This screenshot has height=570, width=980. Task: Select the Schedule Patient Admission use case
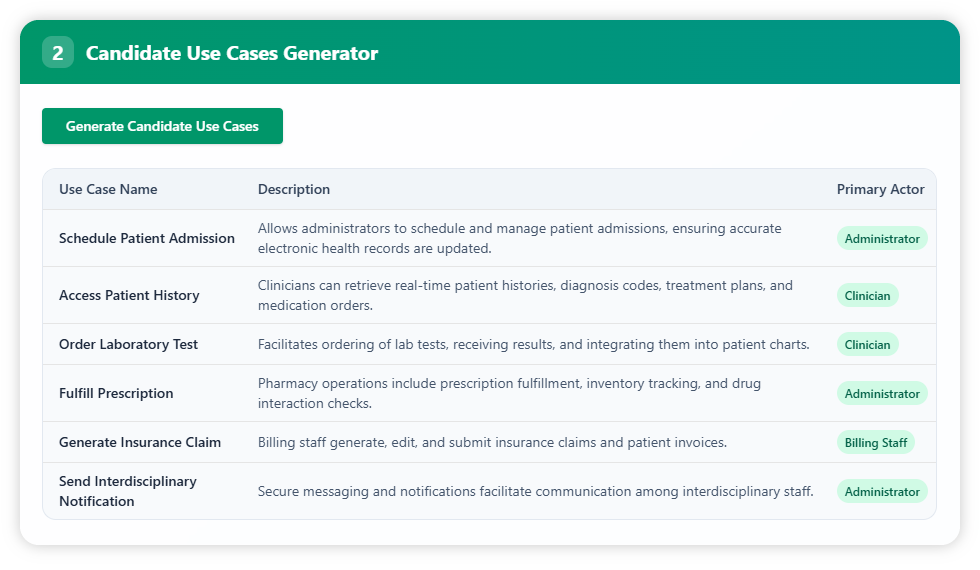point(147,238)
